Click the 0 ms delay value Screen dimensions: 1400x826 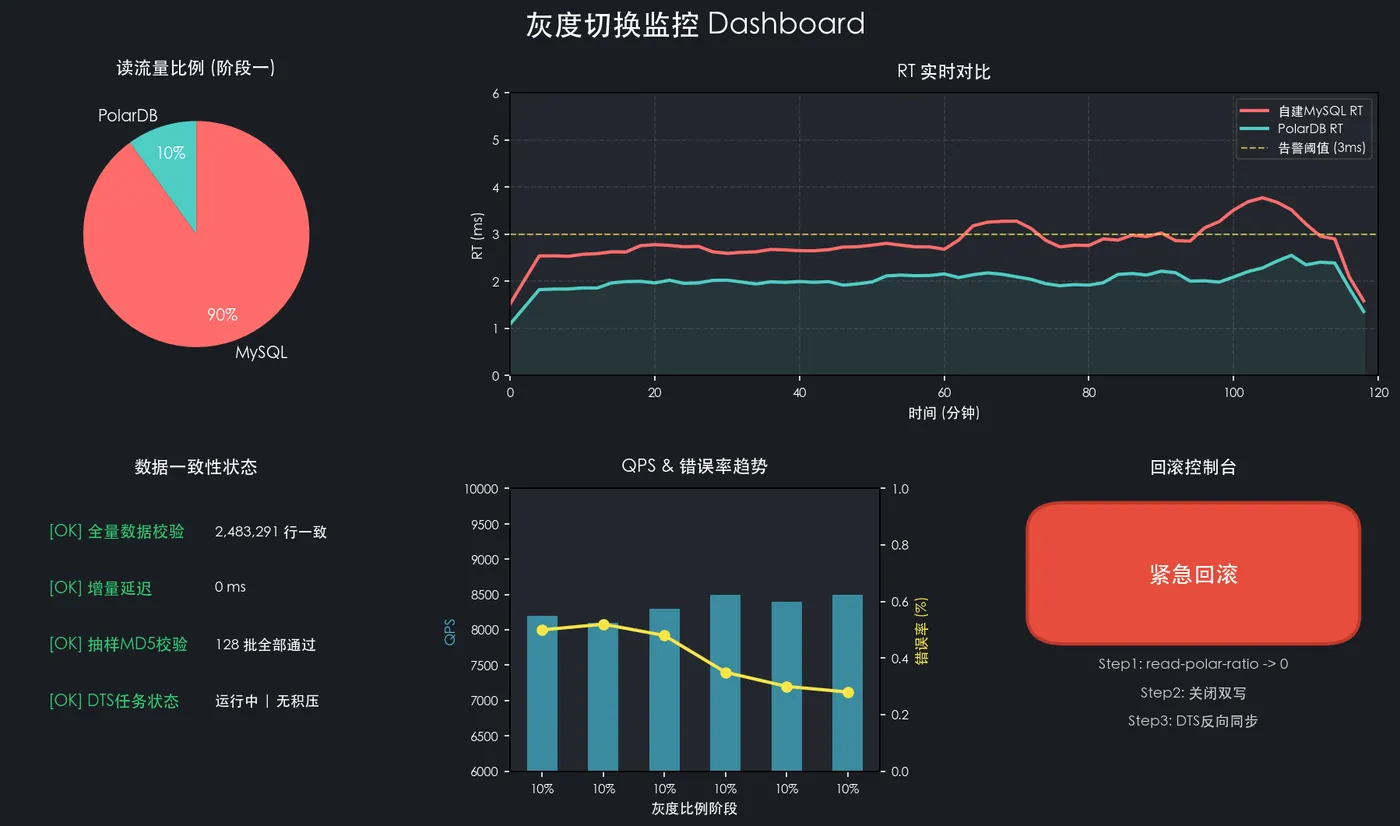[230, 587]
